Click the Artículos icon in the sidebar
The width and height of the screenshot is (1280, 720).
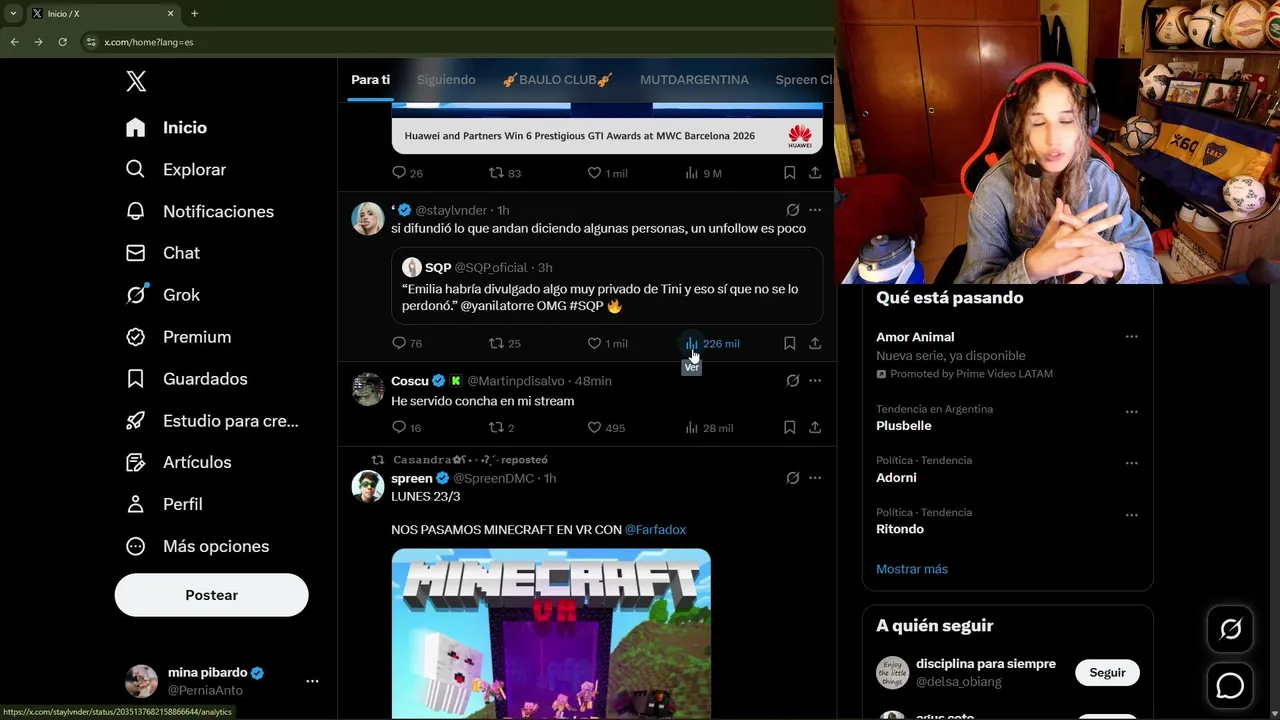[x=136, y=462]
